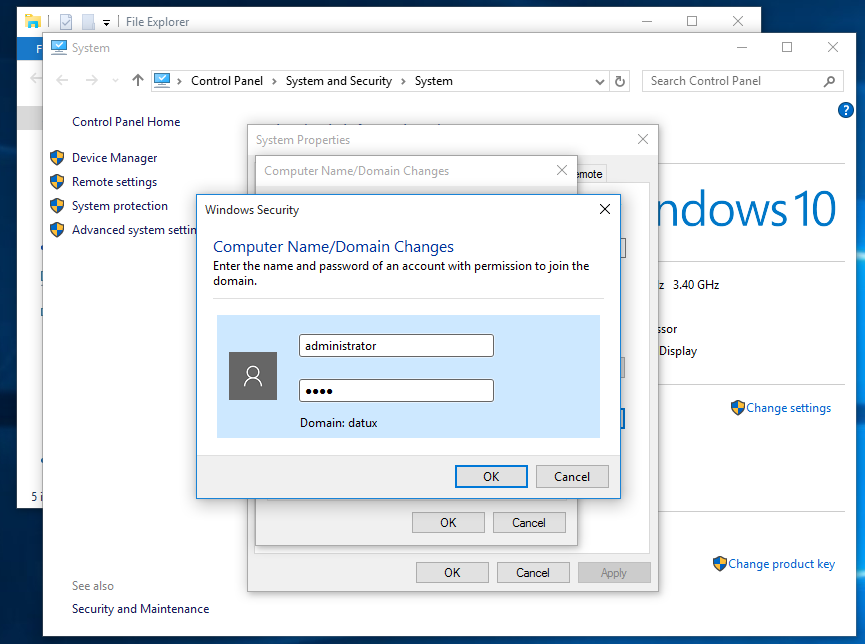Screen dimensions: 865x644
Task: Click the File Explorer folder icon in title bar
Action: click(x=33, y=22)
